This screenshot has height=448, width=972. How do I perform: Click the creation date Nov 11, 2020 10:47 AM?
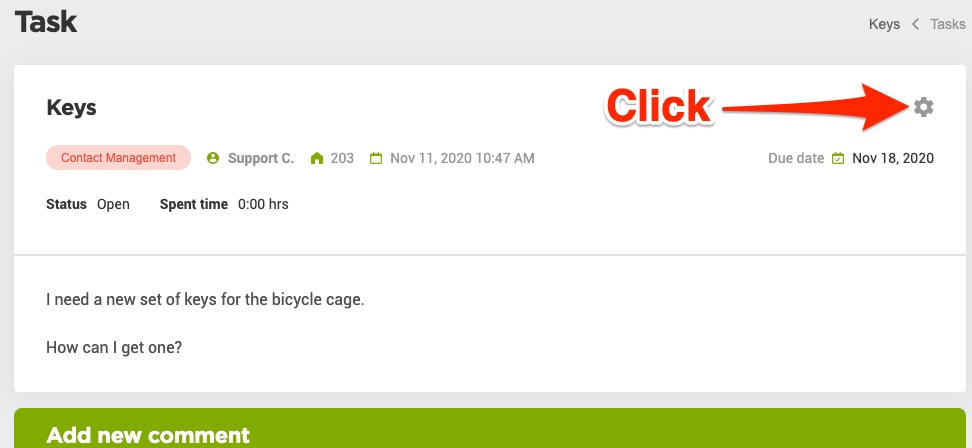point(462,158)
